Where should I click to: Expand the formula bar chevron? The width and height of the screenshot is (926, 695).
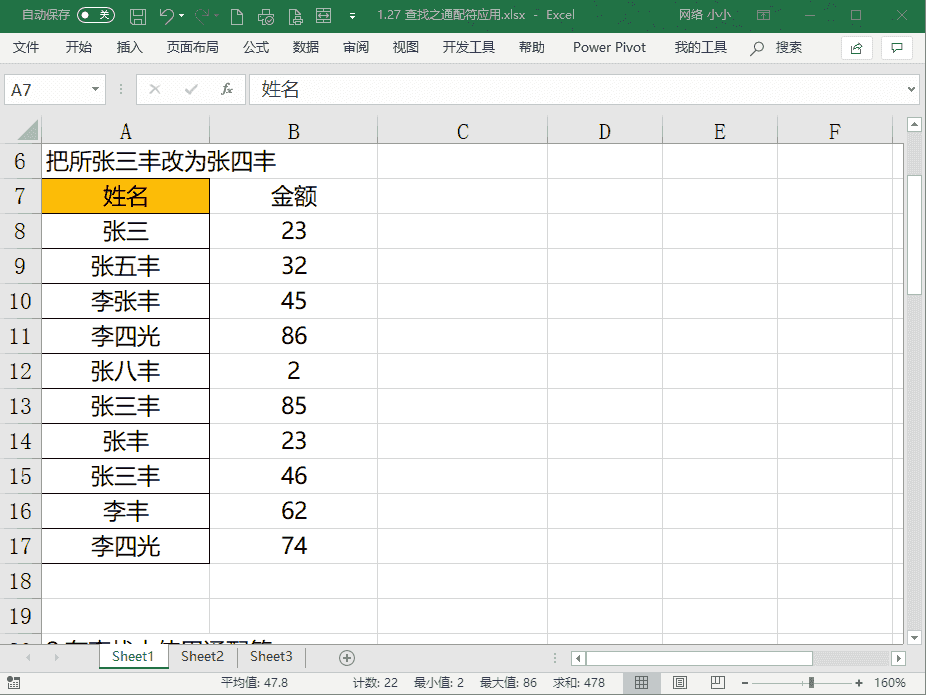[x=911, y=90]
